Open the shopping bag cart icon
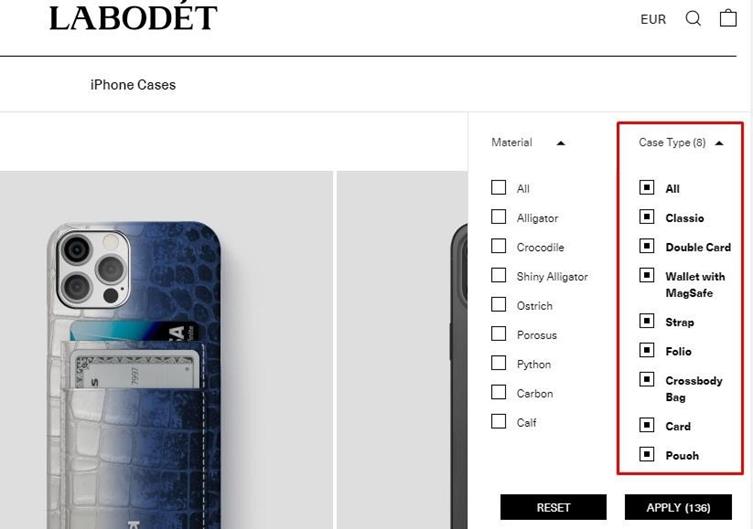The image size is (753, 529). tap(728, 18)
